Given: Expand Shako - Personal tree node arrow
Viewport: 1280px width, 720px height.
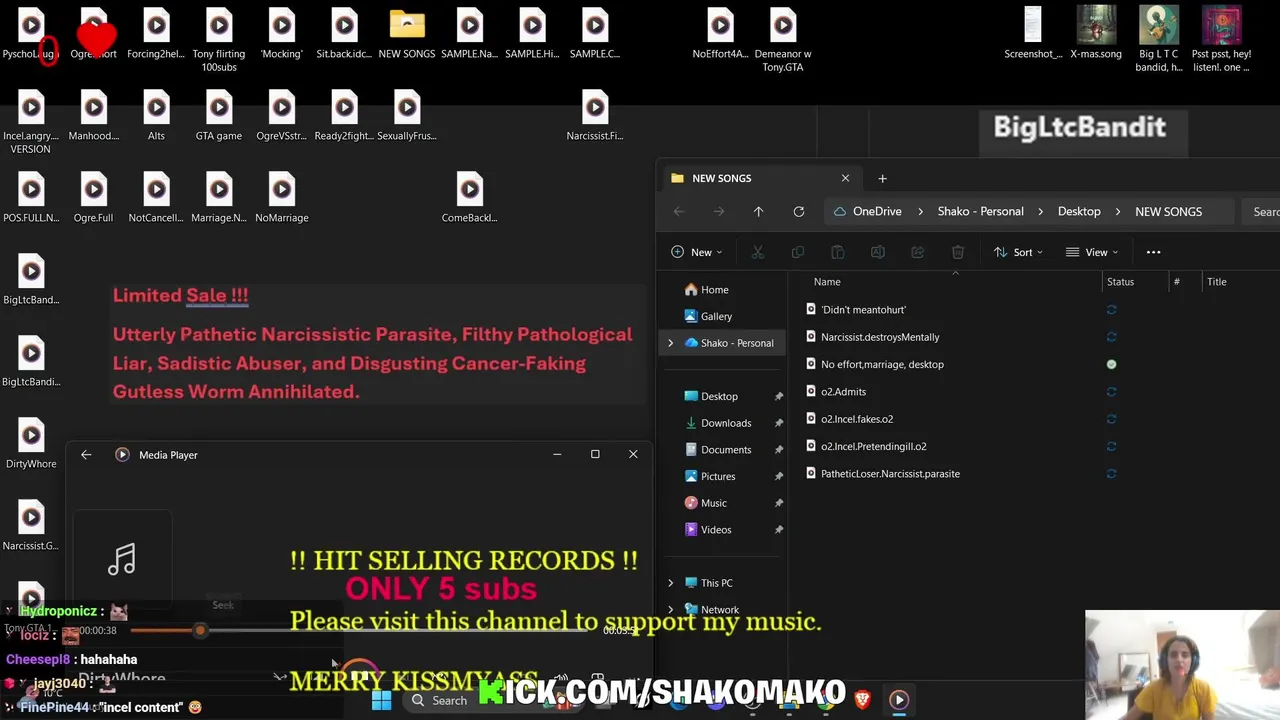Looking at the screenshot, I should pyautogui.click(x=671, y=343).
